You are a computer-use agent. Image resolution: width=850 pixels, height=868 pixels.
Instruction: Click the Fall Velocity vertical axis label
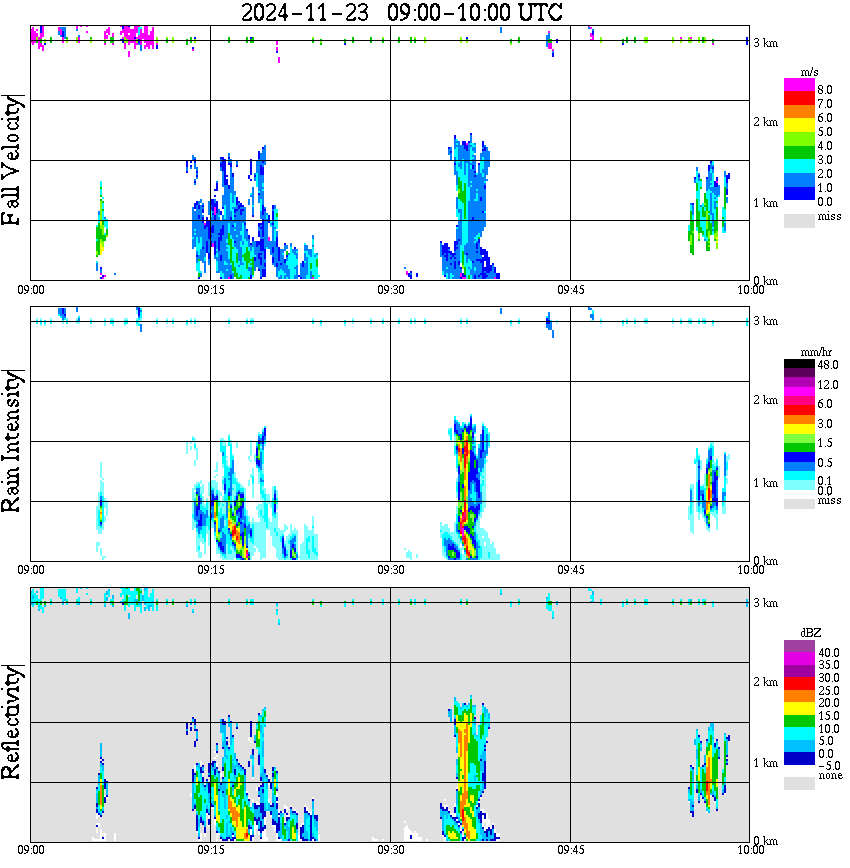coord(11,160)
